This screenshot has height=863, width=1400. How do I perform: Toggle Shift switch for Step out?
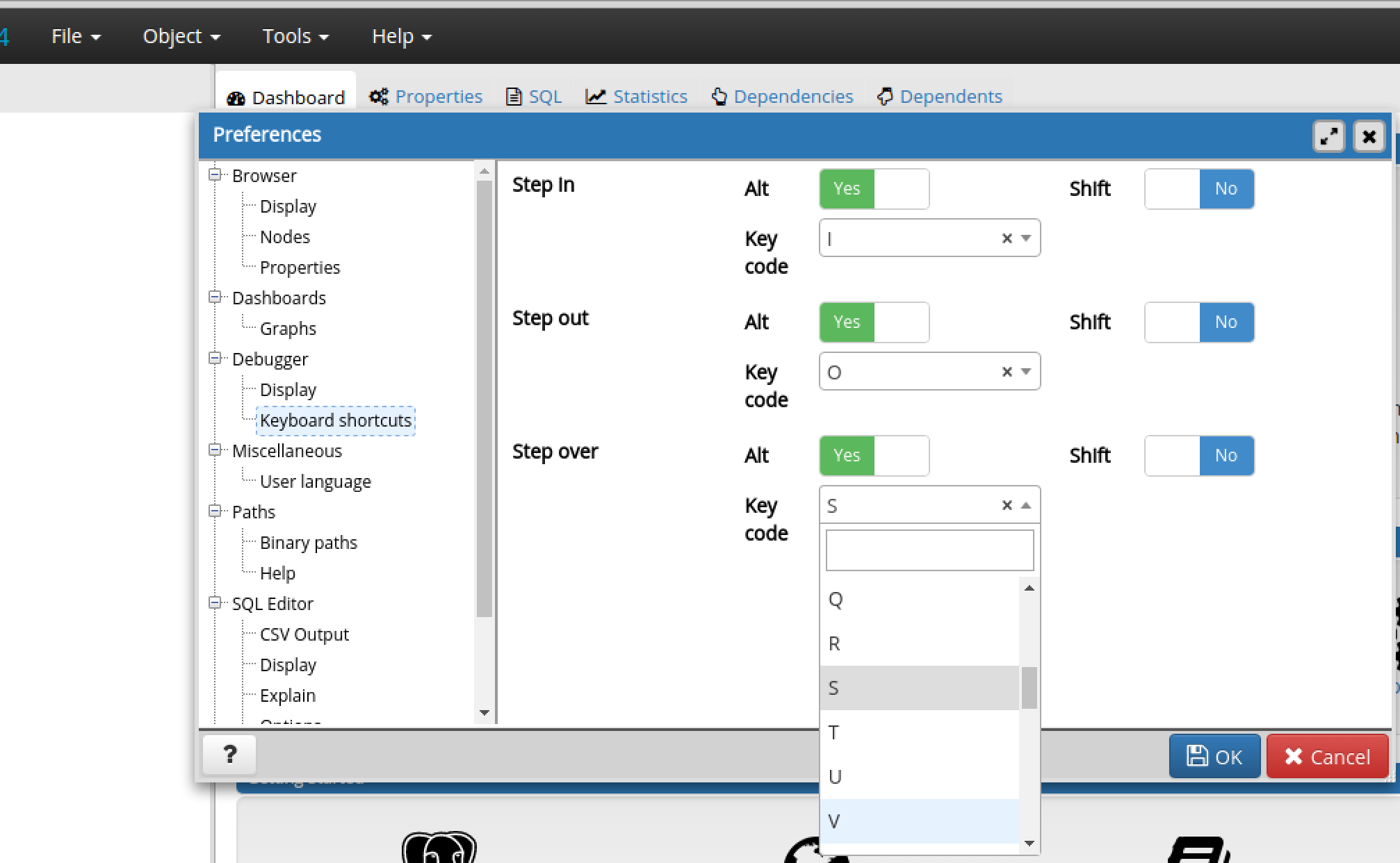tap(1198, 322)
